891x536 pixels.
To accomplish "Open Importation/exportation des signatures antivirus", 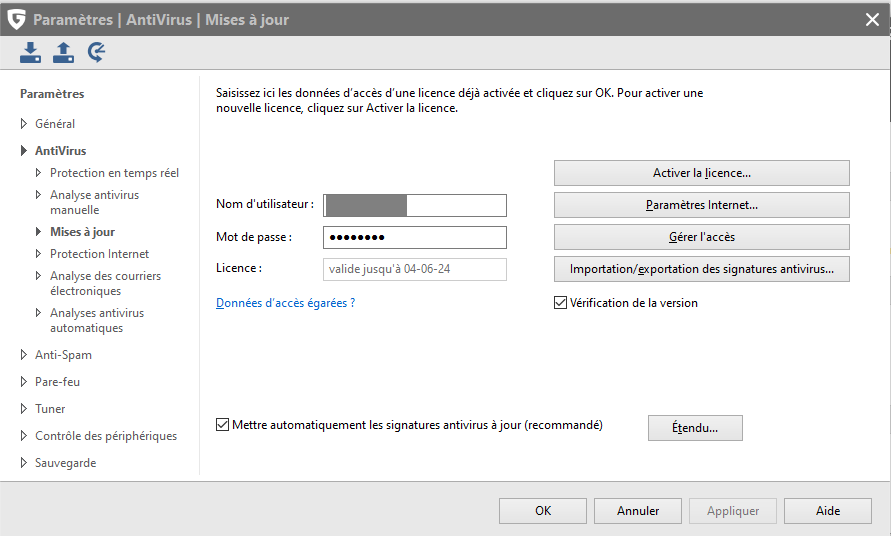I will (x=702, y=269).
